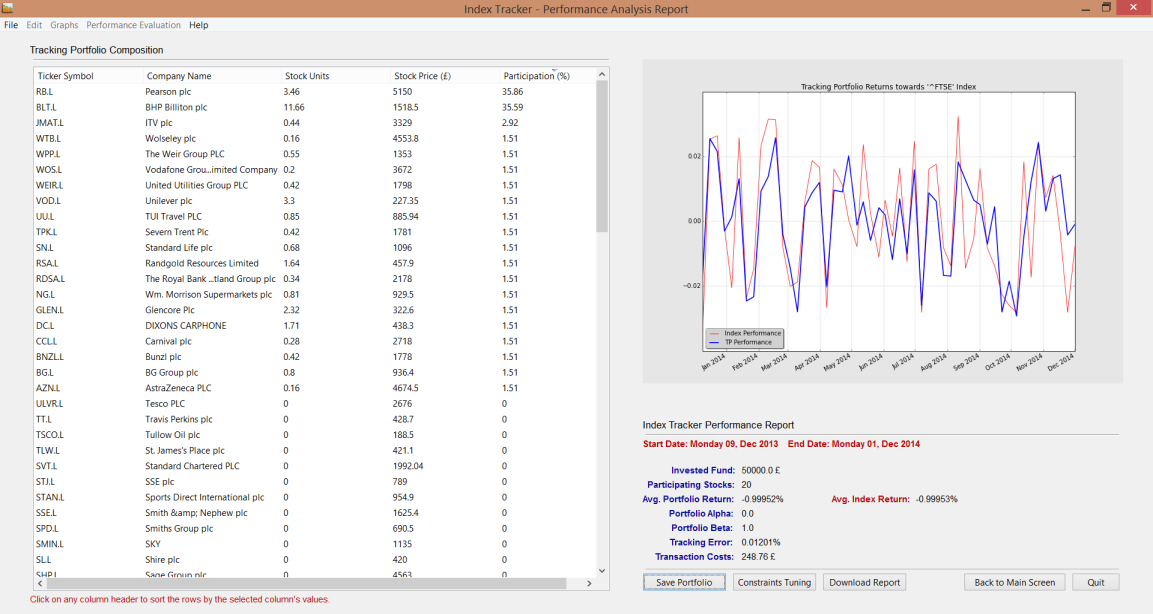Click the Wm. Morrison Supermarkets plc cell
Image resolution: width=1153 pixels, height=614 pixels.
tap(209, 295)
